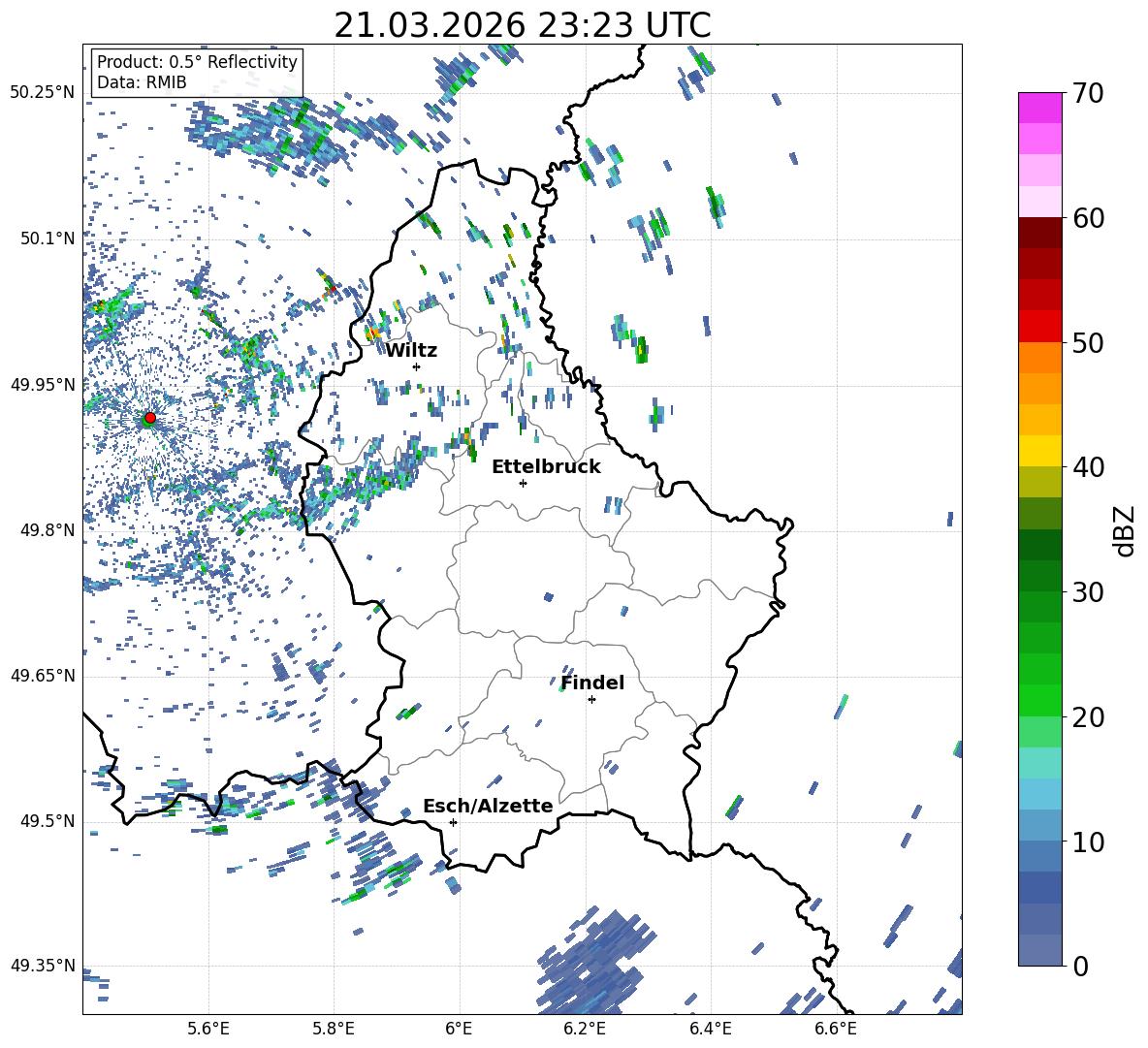1148x1048 pixels.
Task: Click the cross marker below Esch/Alzette
Action: (453, 822)
